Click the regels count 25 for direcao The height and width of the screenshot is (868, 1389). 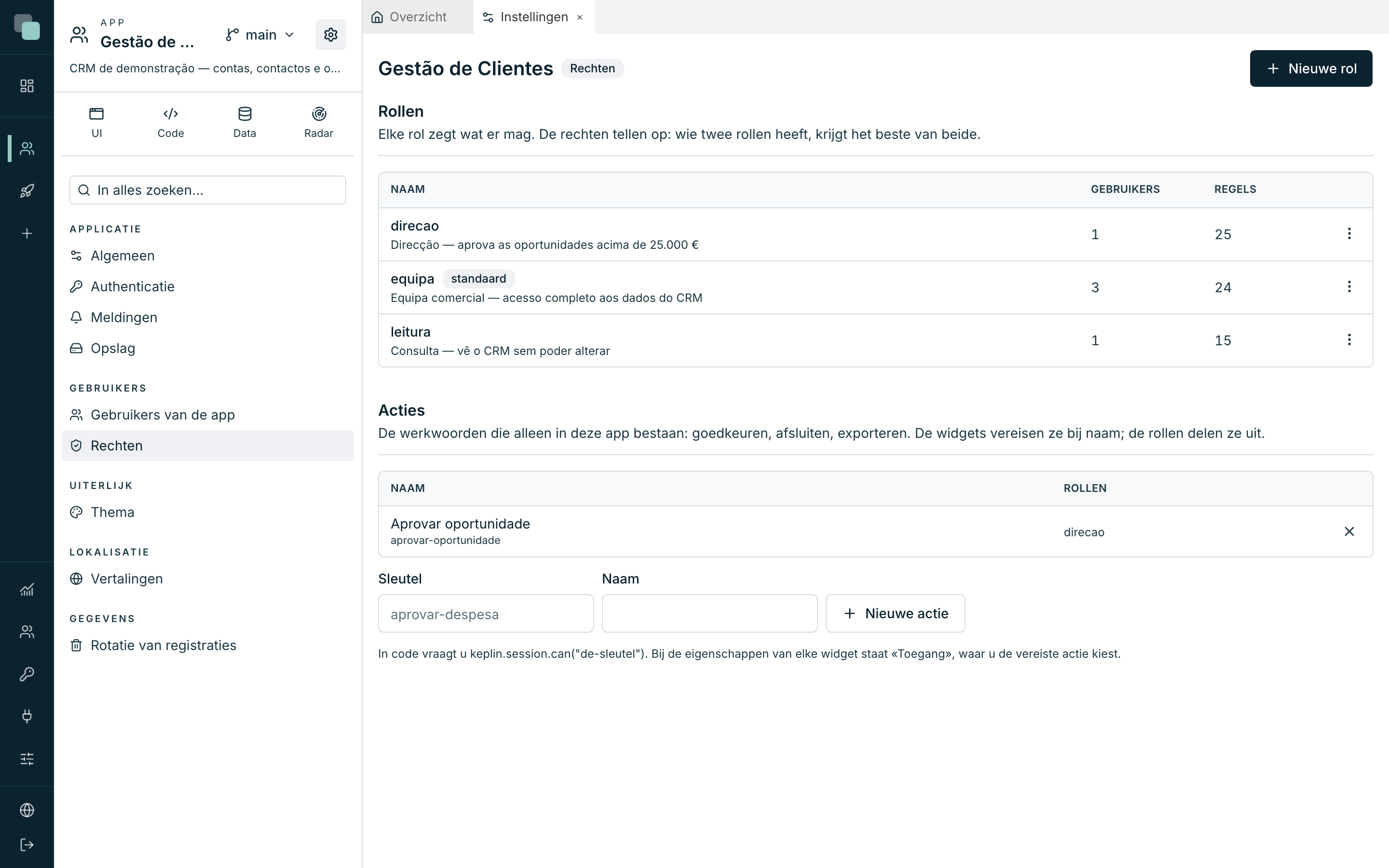pos(1223,234)
